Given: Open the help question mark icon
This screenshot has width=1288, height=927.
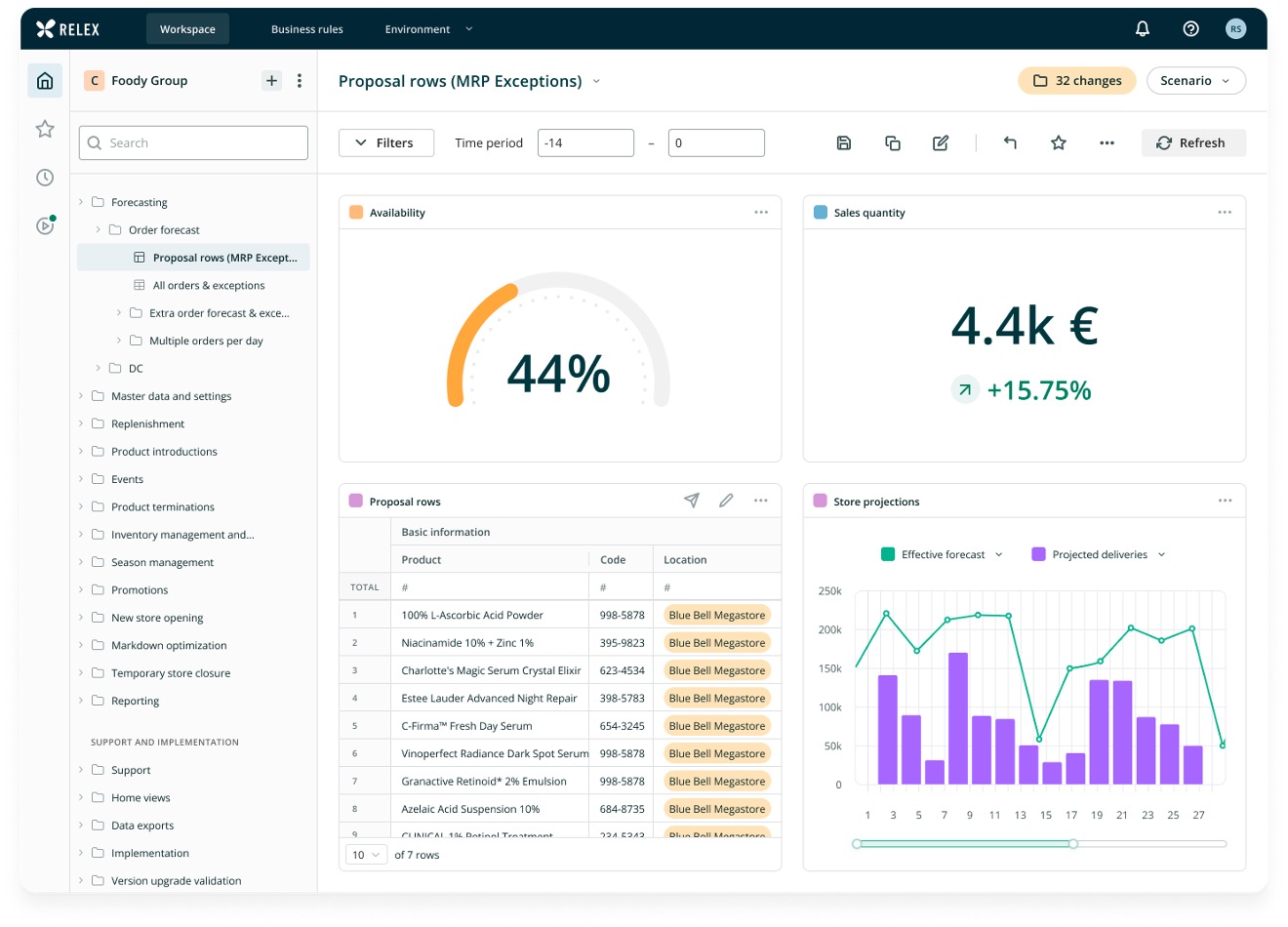Looking at the screenshot, I should pos(1190,29).
